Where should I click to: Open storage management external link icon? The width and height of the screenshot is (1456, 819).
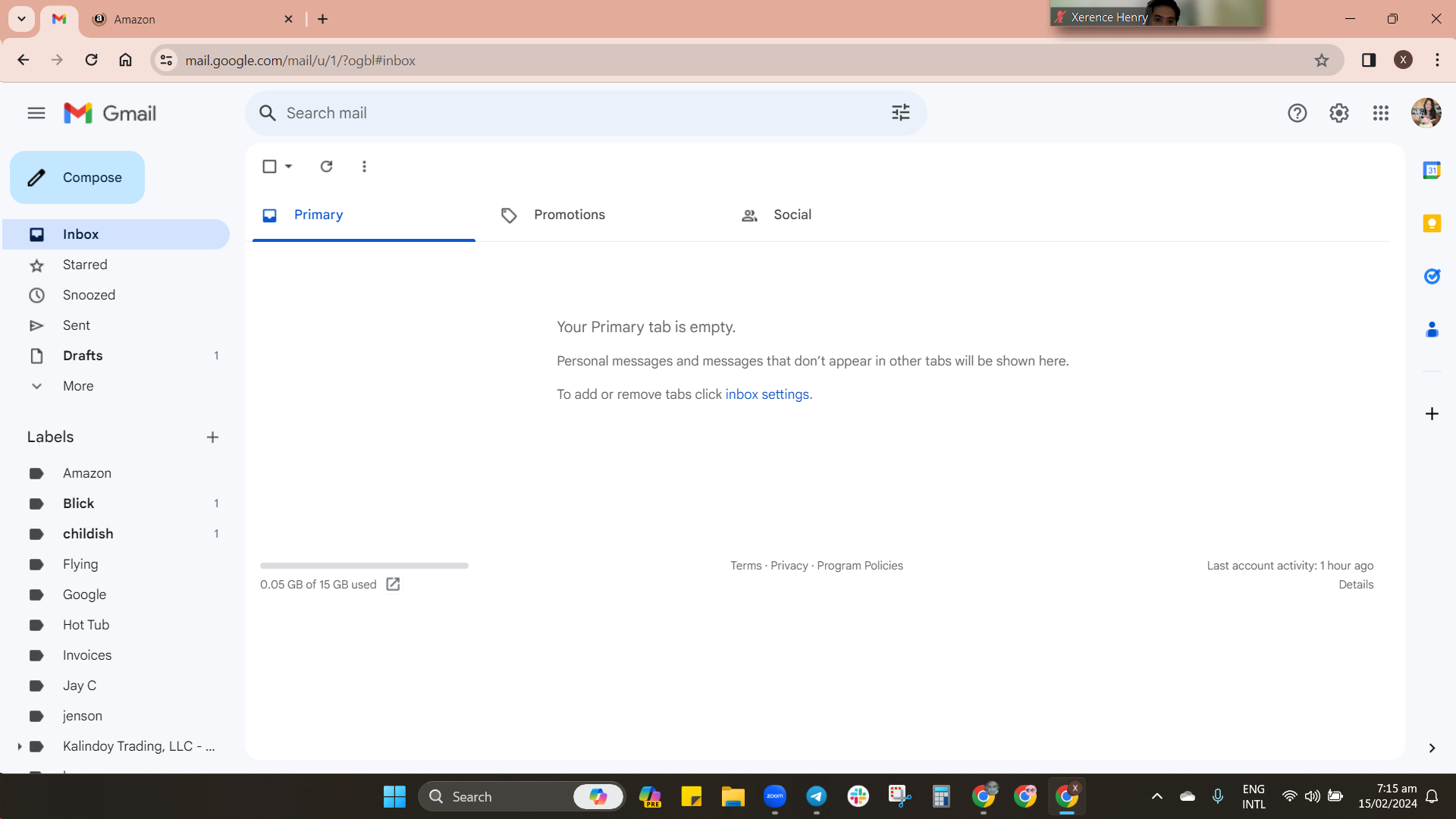point(393,584)
